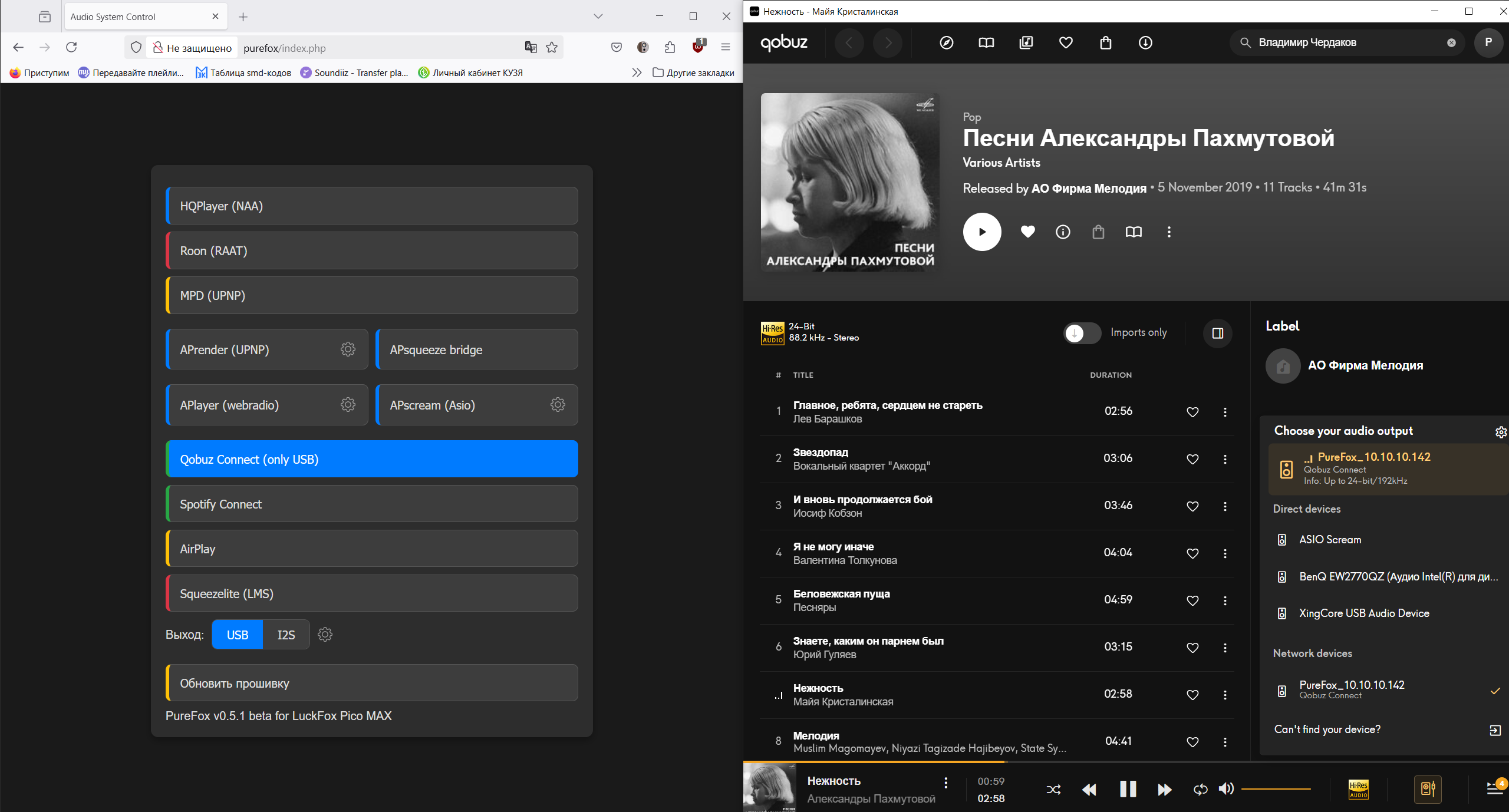This screenshot has height=812, width=1509.
Task: Toggle shuffle in player bar
Action: pos(1053,790)
